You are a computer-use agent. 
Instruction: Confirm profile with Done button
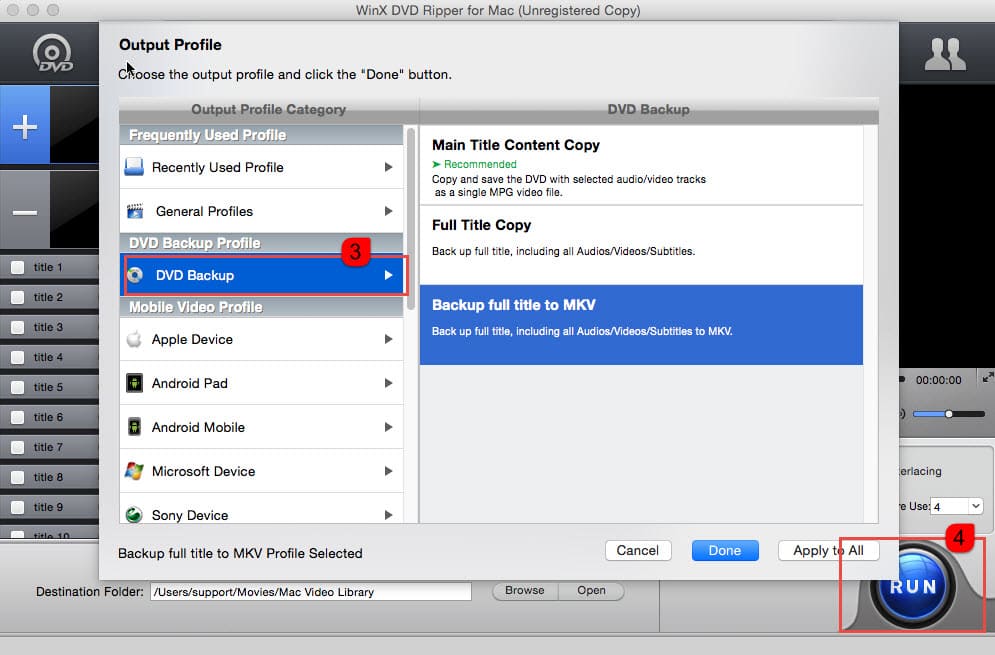pyautogui.click(x=725, y=550)
